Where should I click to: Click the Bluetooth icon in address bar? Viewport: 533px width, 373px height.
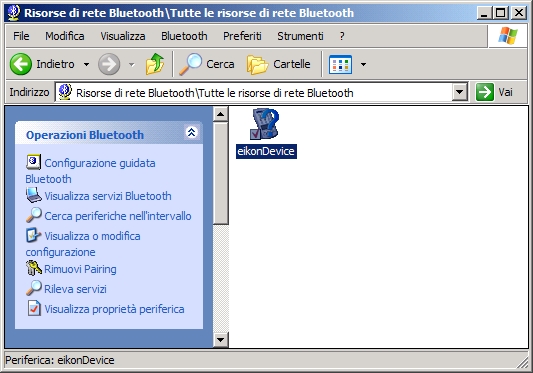pos(65,92)
